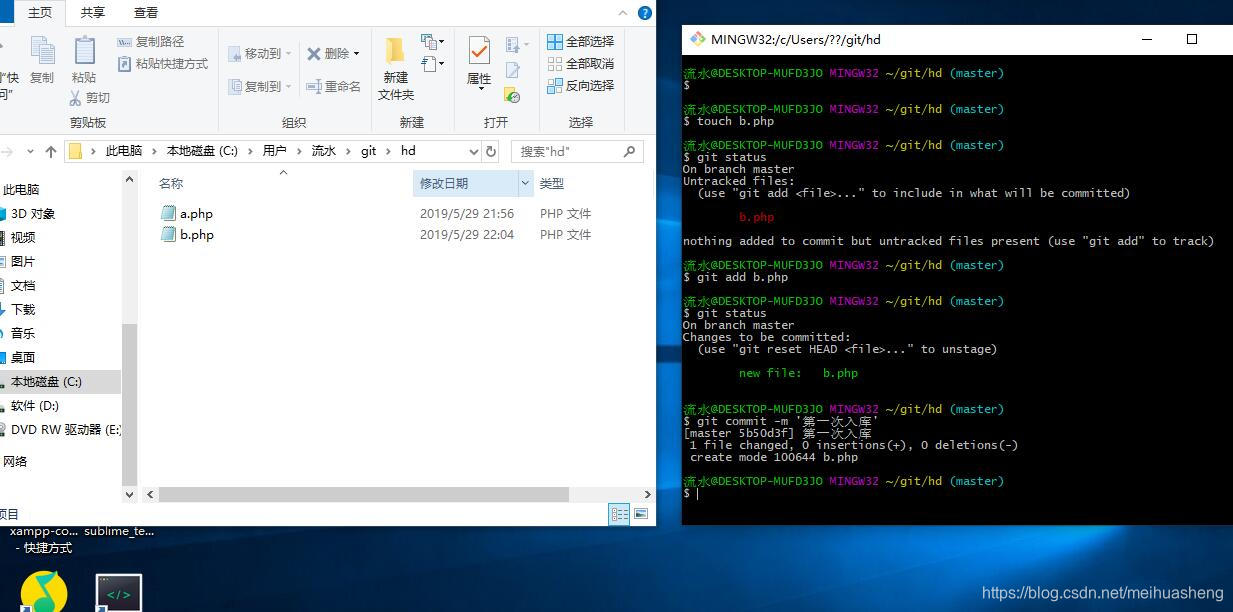
Task: Select 桌面 in navigation pane
Action: [x=23, y=357]
